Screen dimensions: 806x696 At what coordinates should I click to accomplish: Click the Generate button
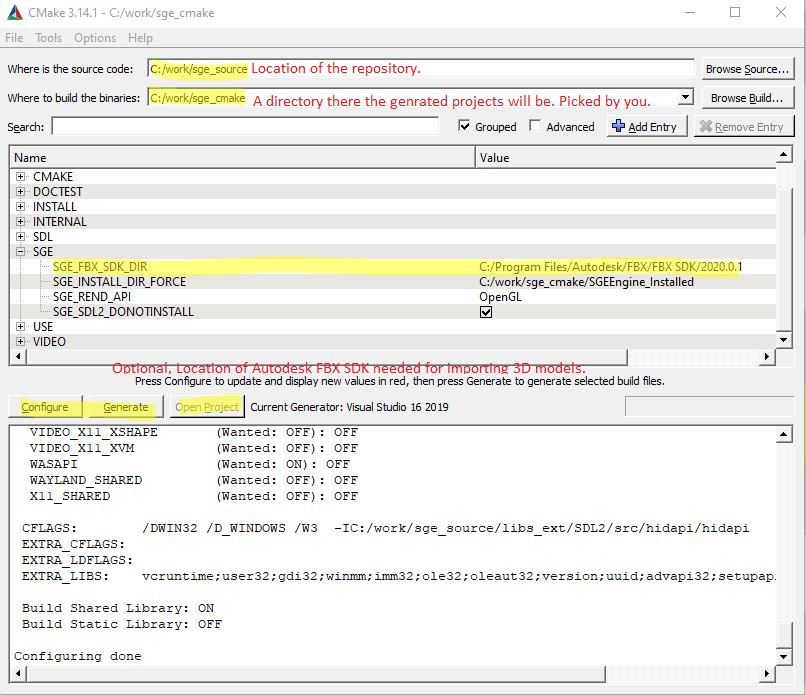coord(125,407)
